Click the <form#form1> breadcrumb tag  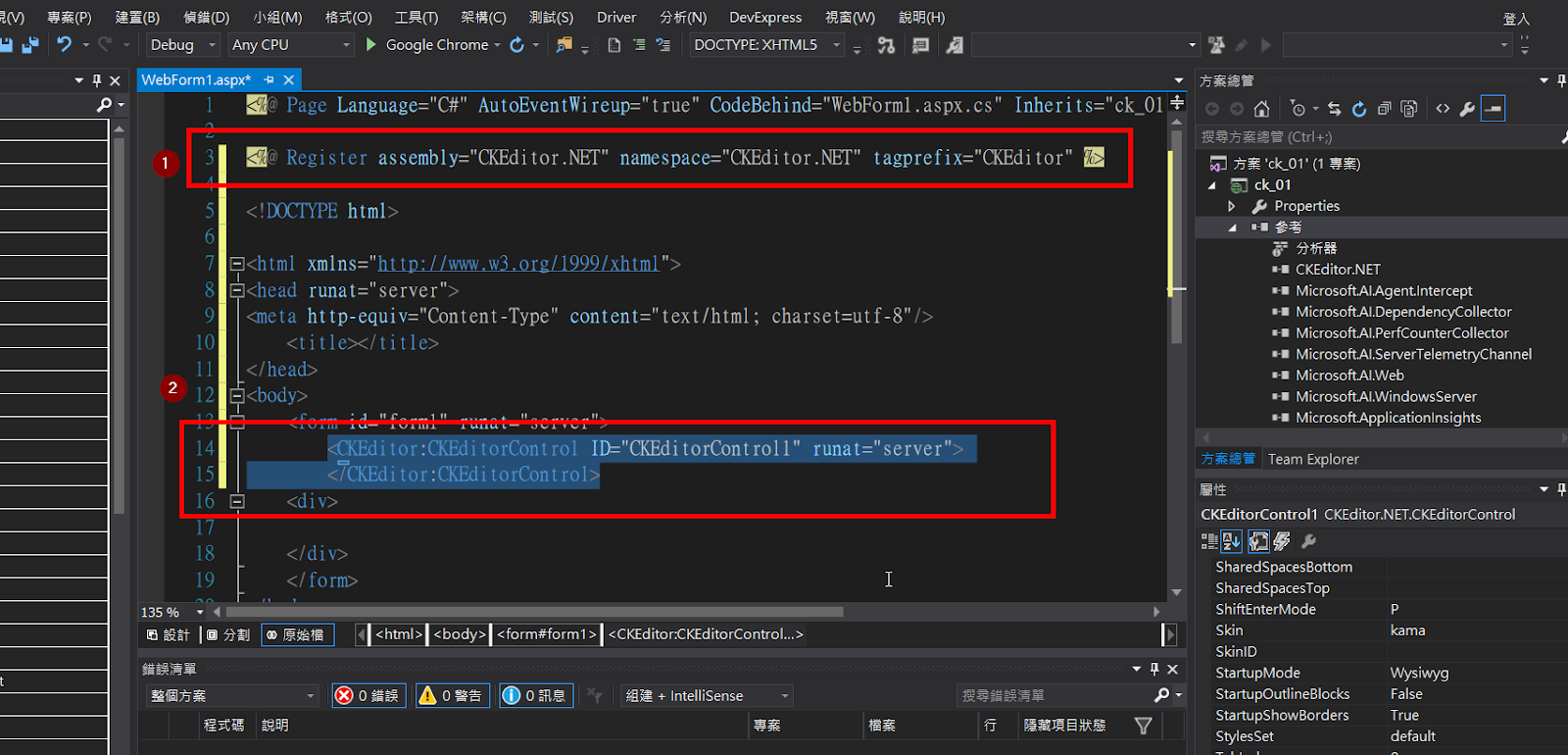(547, 634)
